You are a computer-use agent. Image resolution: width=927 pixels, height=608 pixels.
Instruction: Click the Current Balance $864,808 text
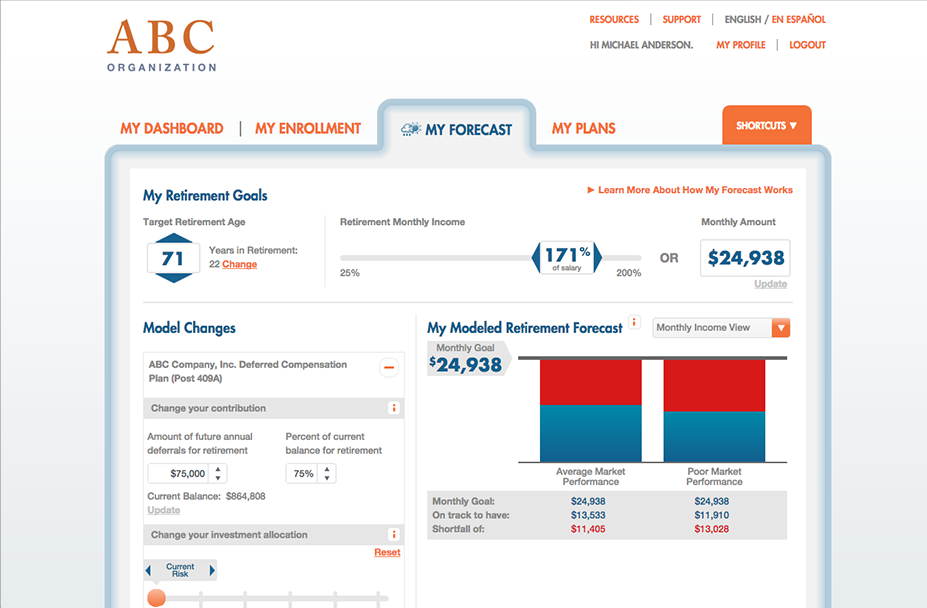[206, 496]
